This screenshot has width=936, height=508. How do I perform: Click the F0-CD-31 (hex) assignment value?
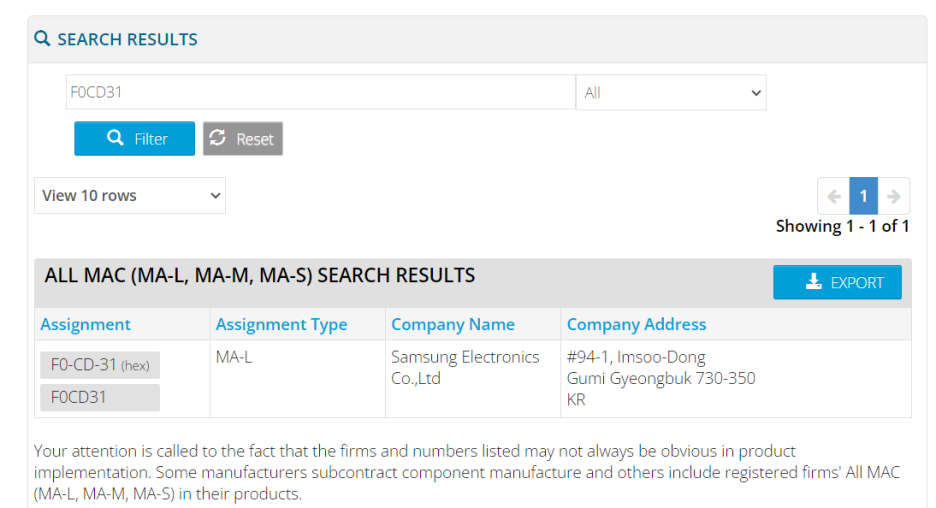[x=100, y=365]
